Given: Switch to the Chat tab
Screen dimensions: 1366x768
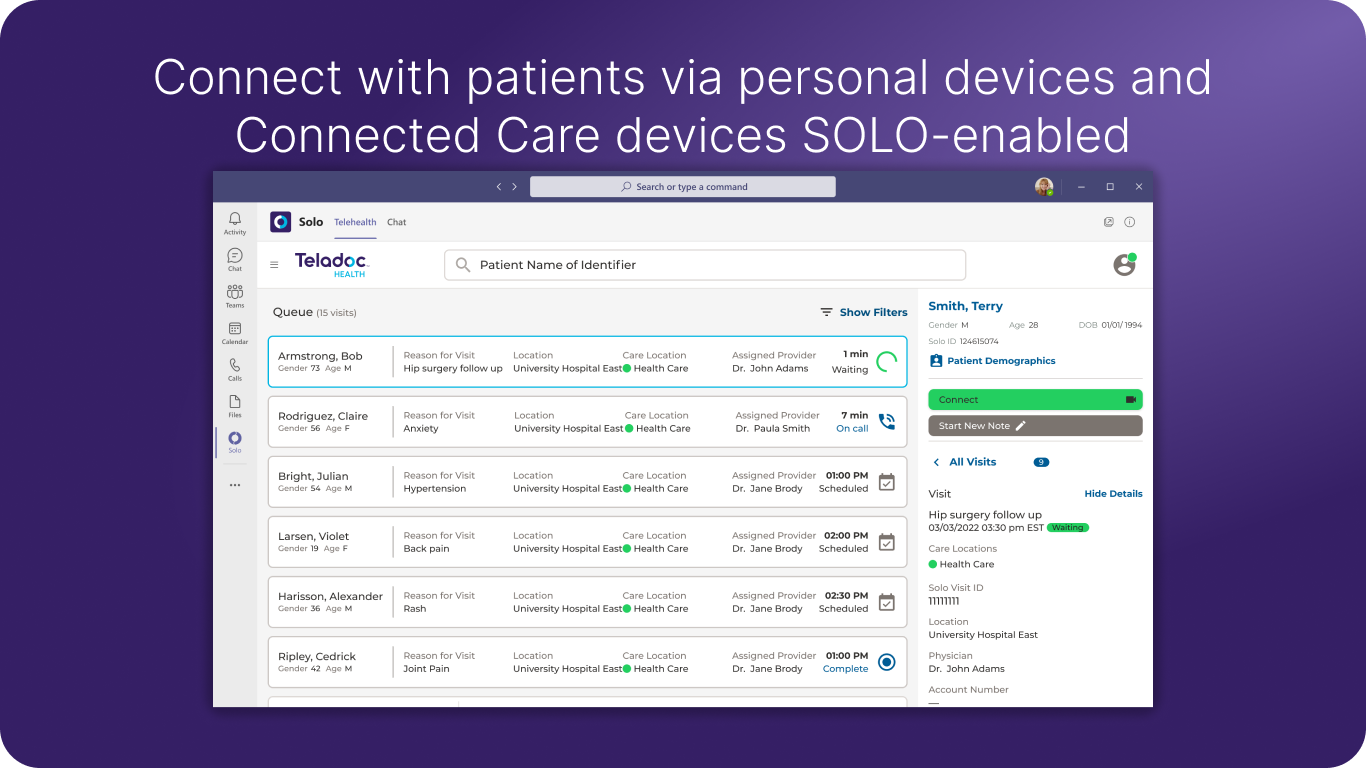Looking at the screenshot, I should pos(397,222).
